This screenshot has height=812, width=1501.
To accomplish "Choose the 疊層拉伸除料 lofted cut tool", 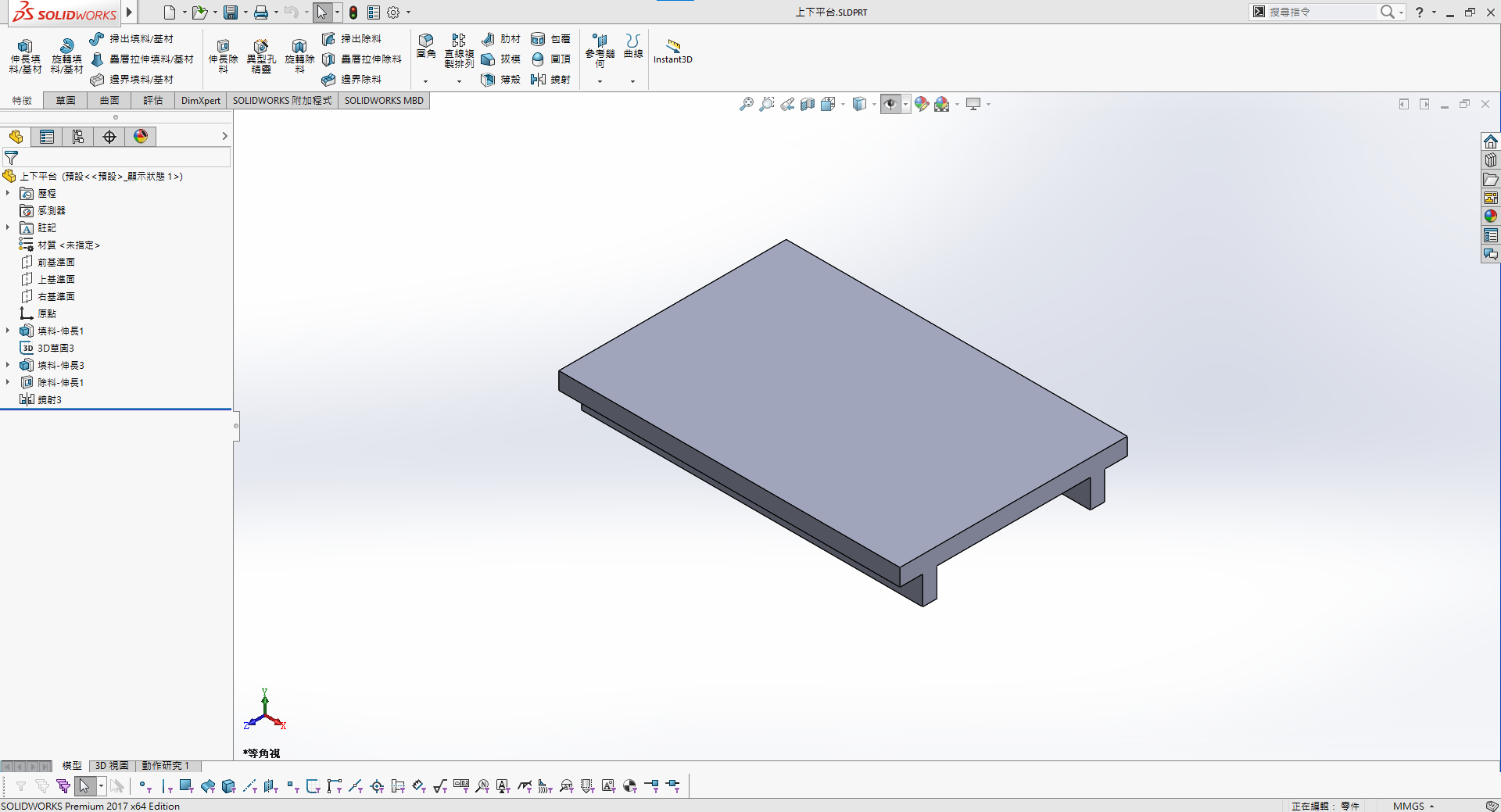I will (x=362, y=59).
